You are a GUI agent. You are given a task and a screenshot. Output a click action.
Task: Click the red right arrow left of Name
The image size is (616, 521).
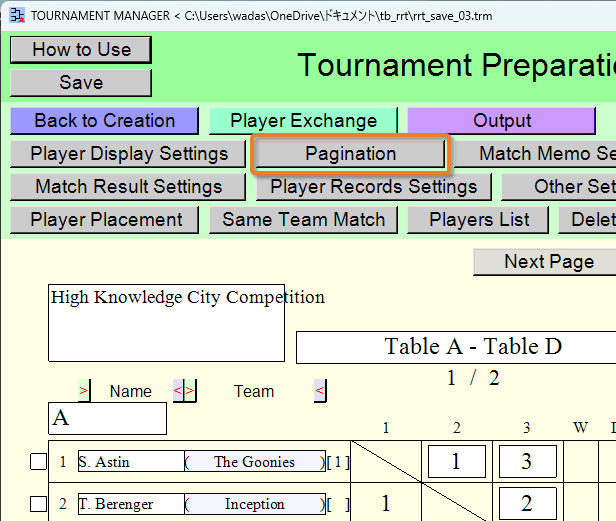click(84, 391)
